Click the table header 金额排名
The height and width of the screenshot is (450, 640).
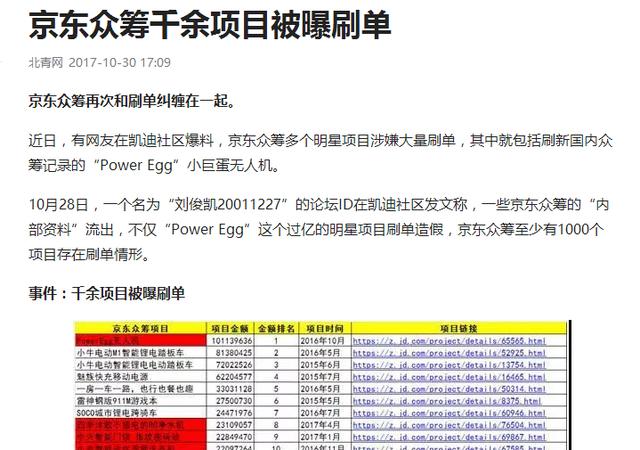coord(276,328)
